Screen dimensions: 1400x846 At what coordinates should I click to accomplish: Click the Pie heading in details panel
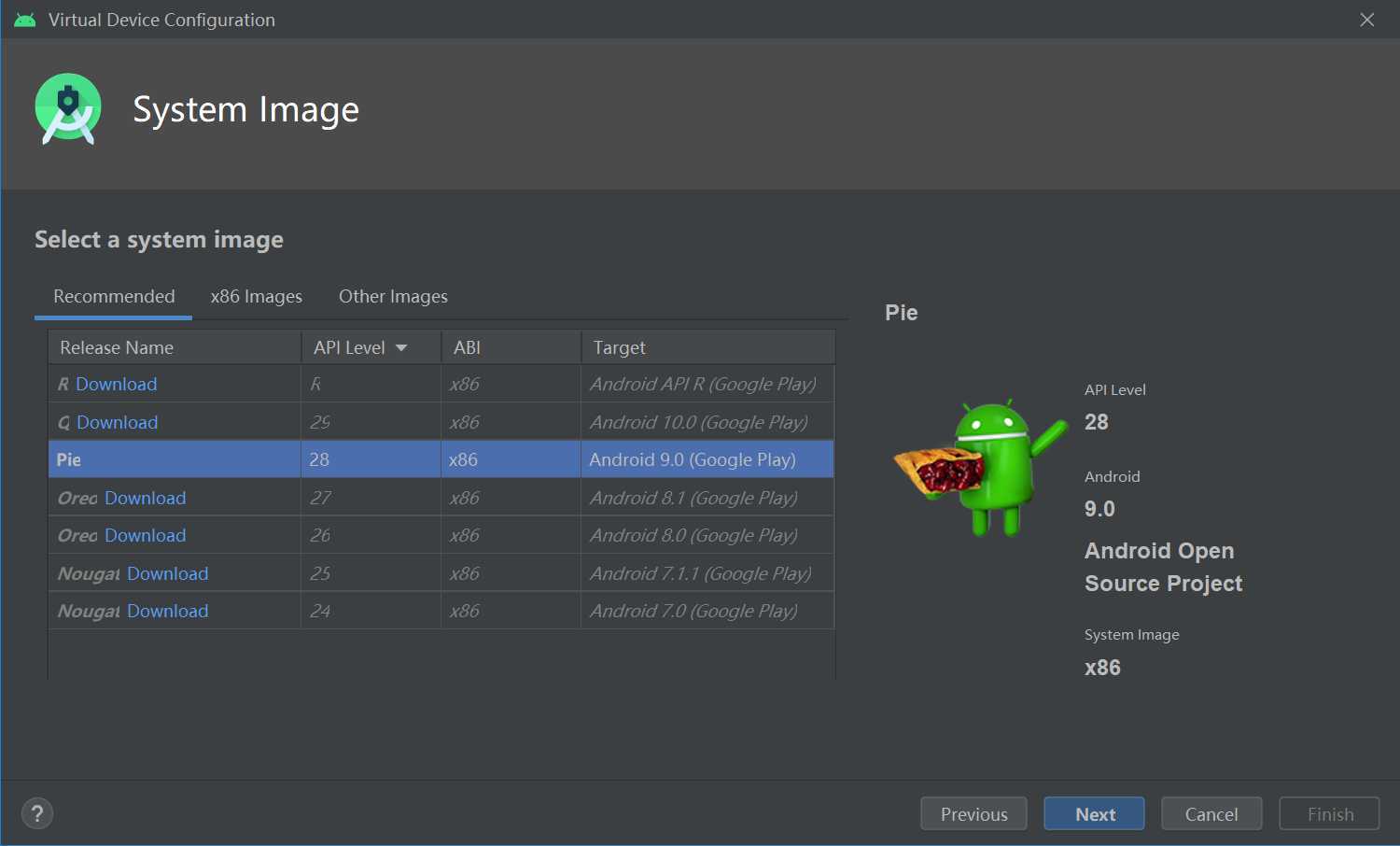pos(902,313)
